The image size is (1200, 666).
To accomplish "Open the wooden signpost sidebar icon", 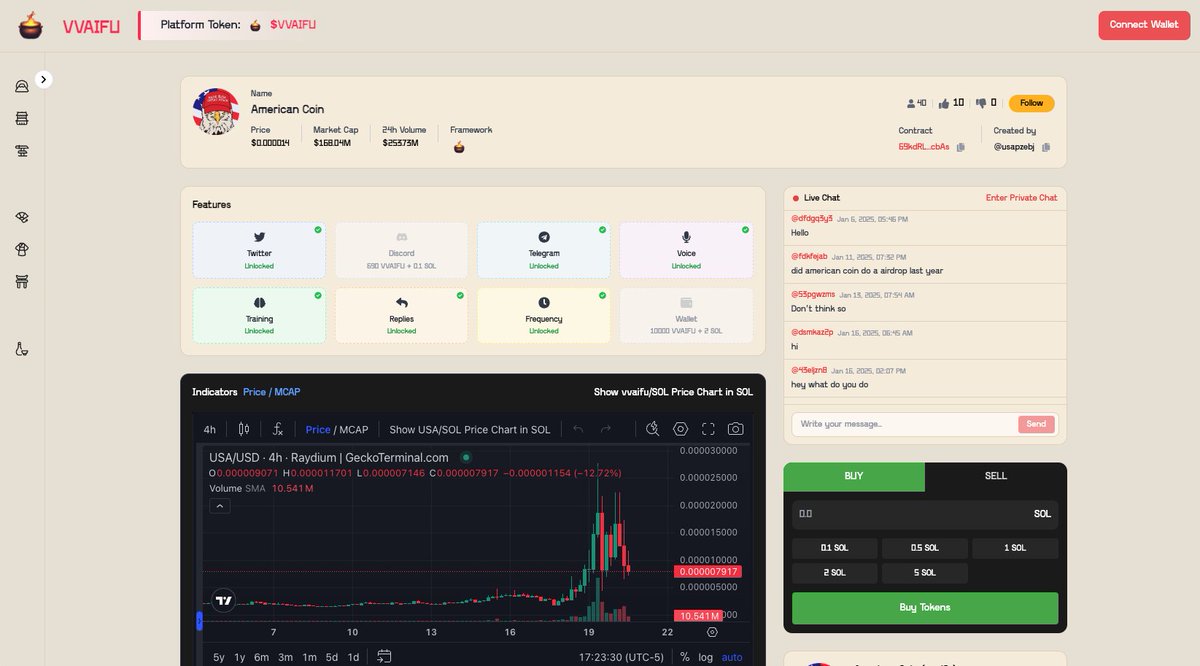I will coord(22,151).
